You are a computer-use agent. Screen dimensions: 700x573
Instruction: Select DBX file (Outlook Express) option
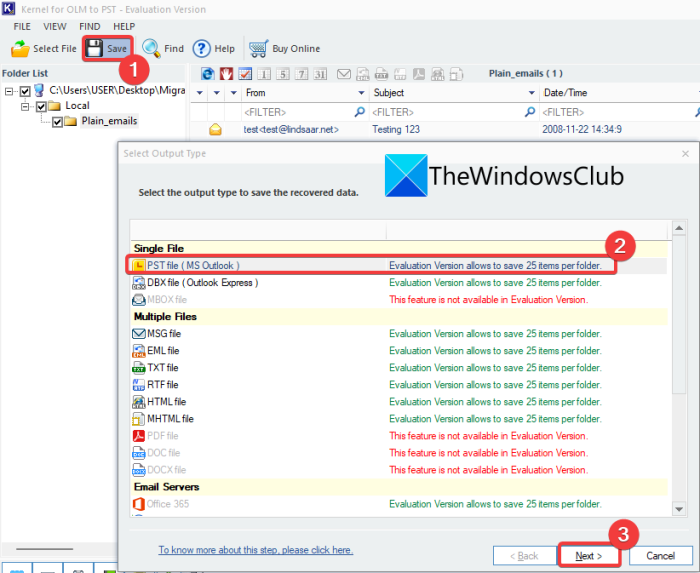coord(399,282)
